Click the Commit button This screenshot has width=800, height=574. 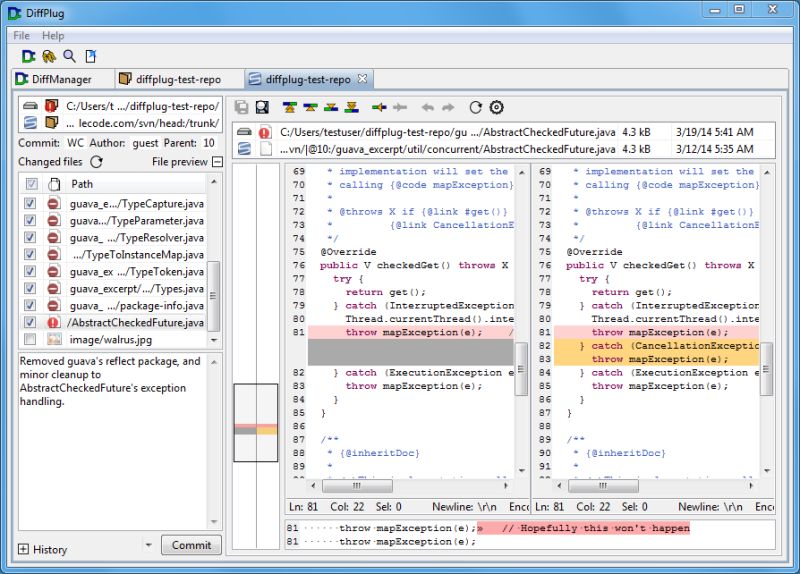click(x=191, y=545)
